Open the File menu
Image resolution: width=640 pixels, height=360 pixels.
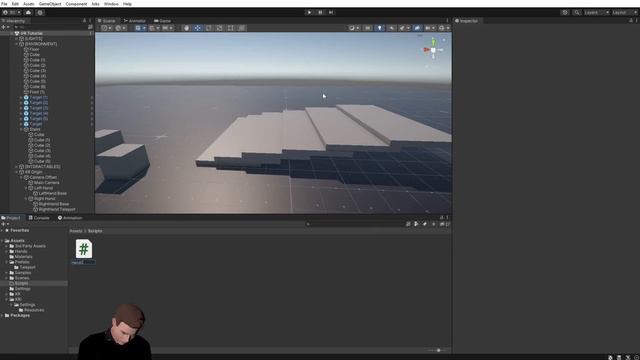tap(4, 4)
